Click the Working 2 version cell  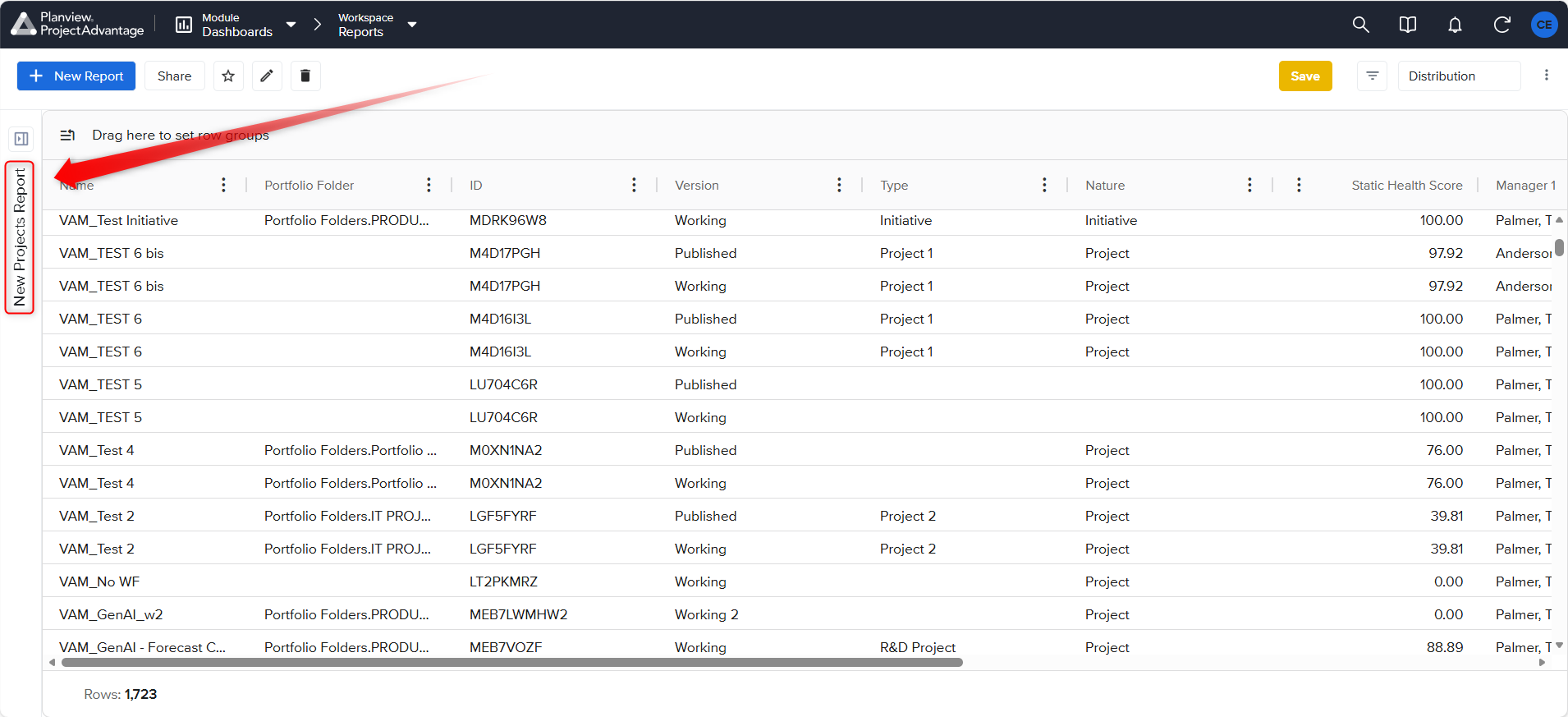tap(707, 614)
